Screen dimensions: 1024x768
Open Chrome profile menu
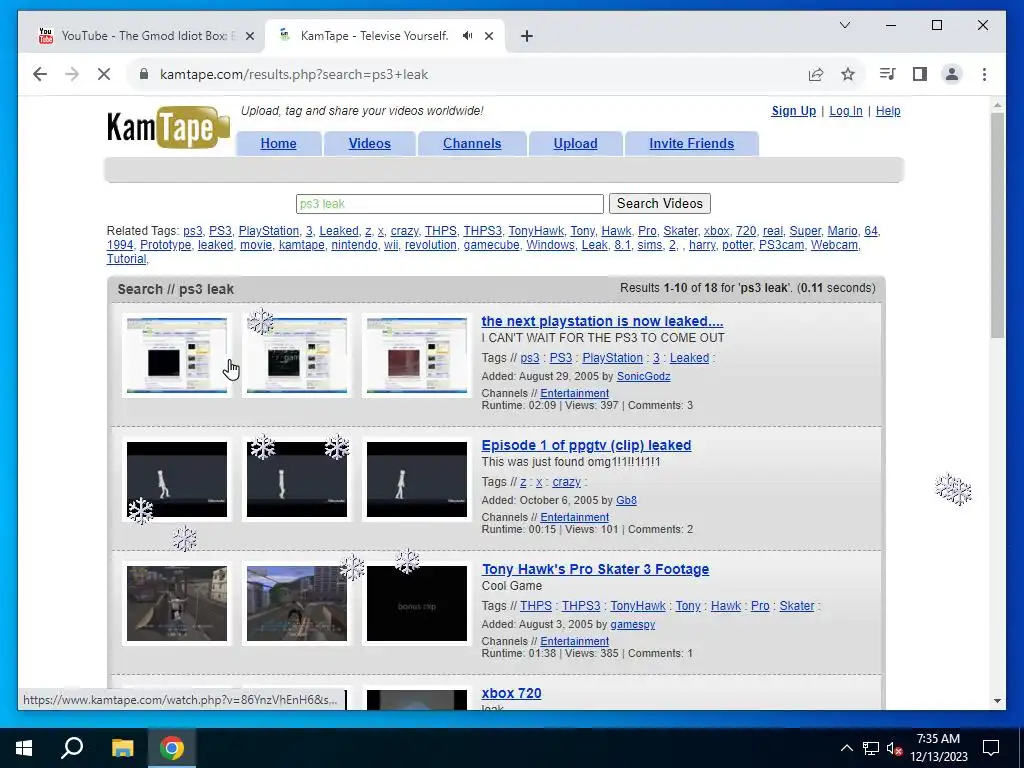[952, 74]
